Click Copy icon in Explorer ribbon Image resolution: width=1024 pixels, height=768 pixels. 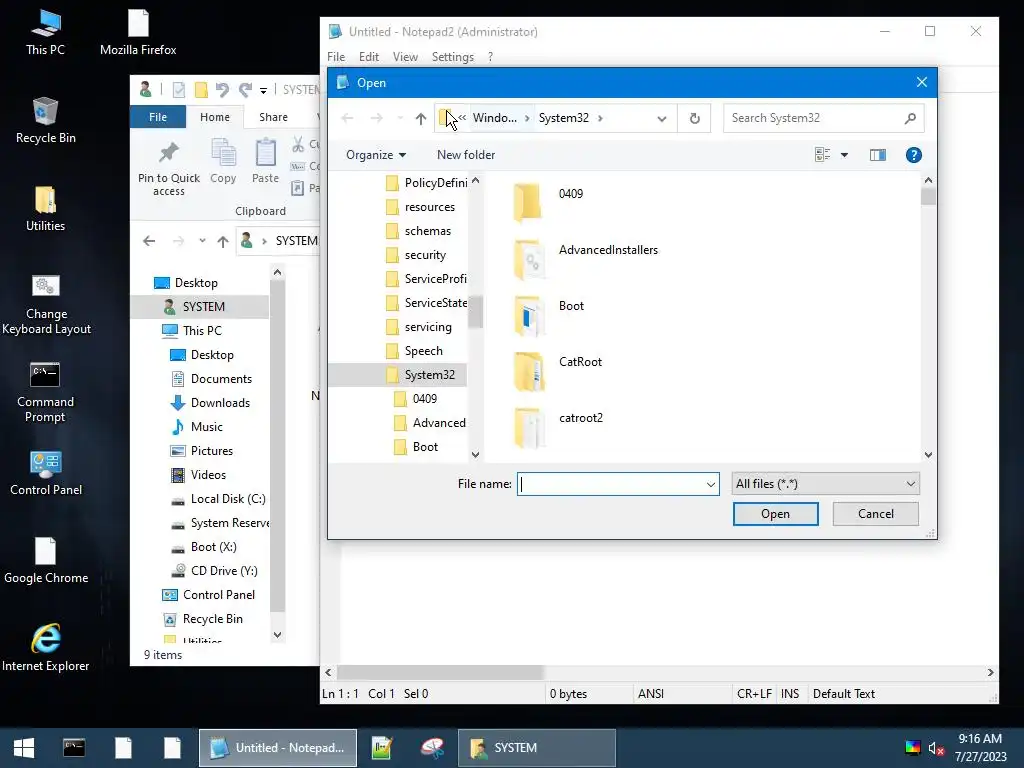tap(223, 161)
